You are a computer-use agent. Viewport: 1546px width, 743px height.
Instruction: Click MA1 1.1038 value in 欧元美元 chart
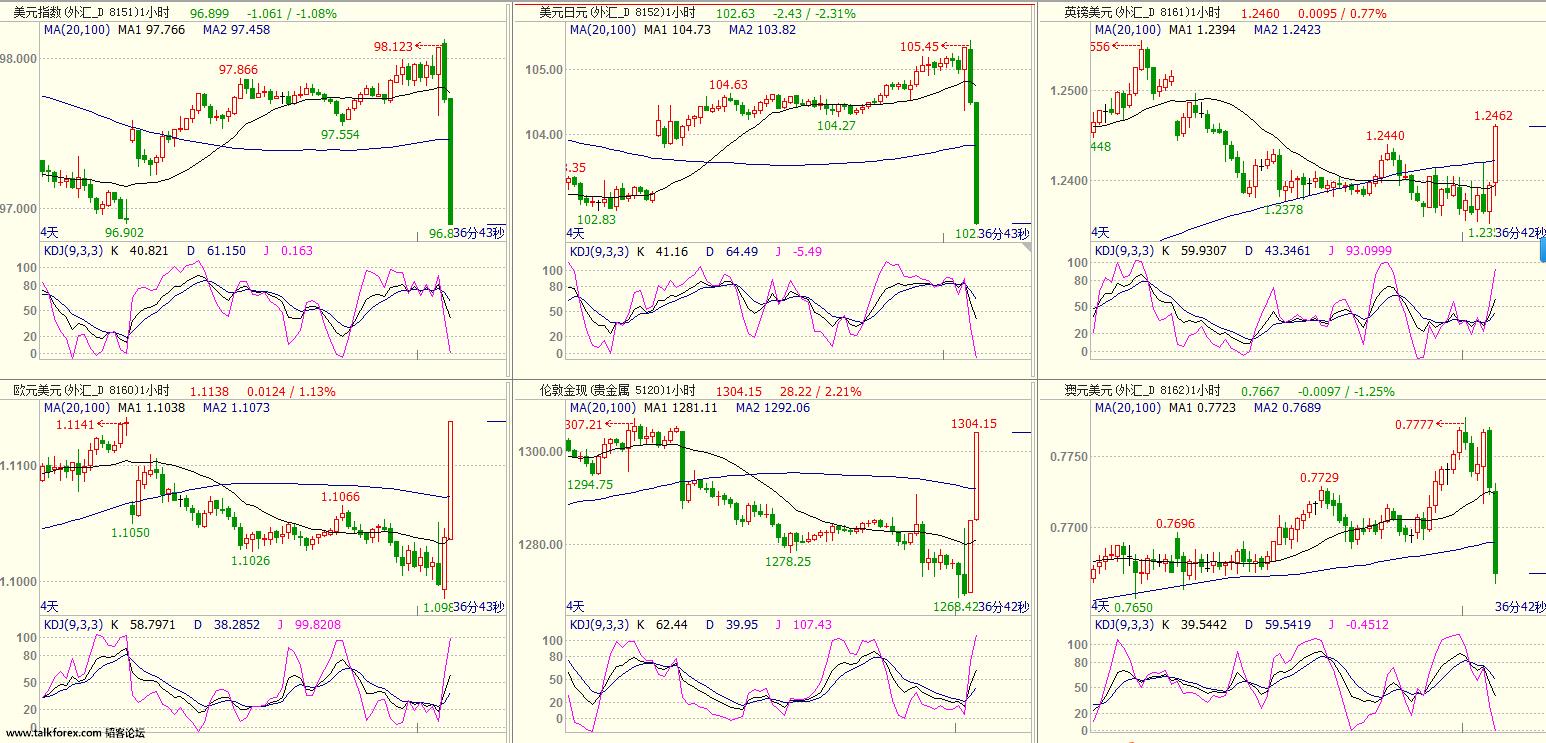(x=151, y=408)
